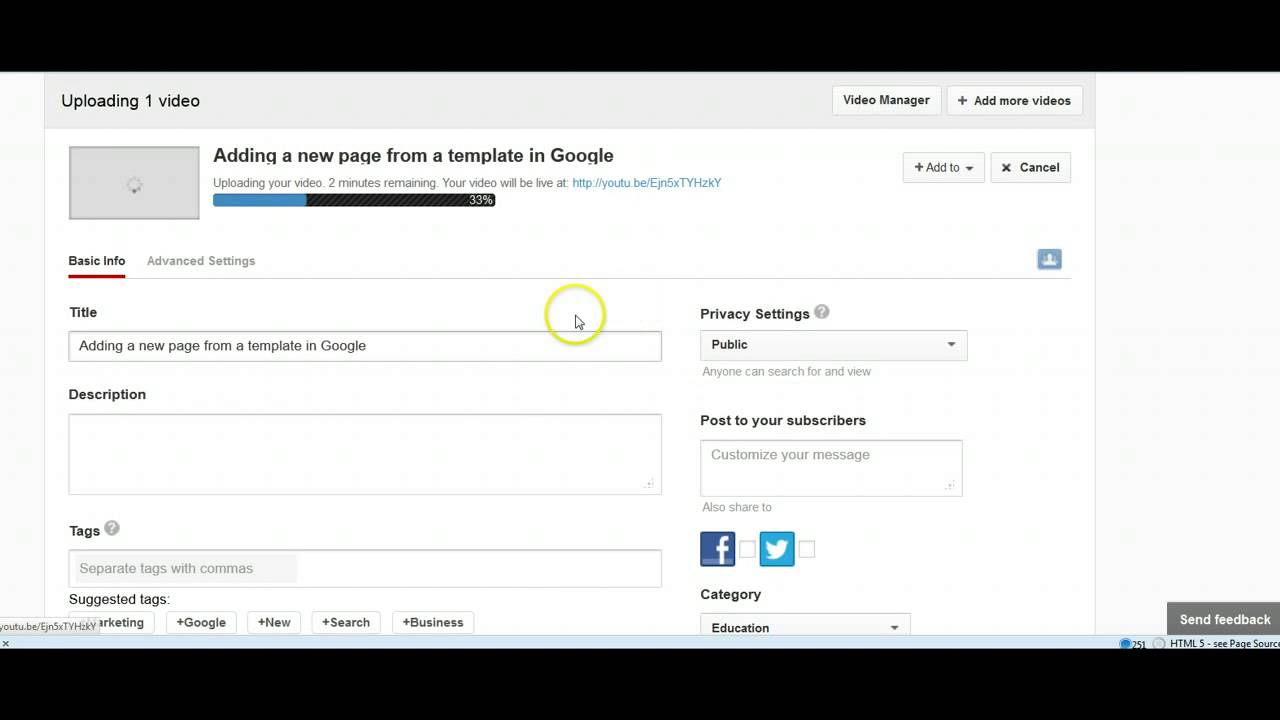Add the suggested tag +New
The image size is (1280, 720).
click(274, 622)
